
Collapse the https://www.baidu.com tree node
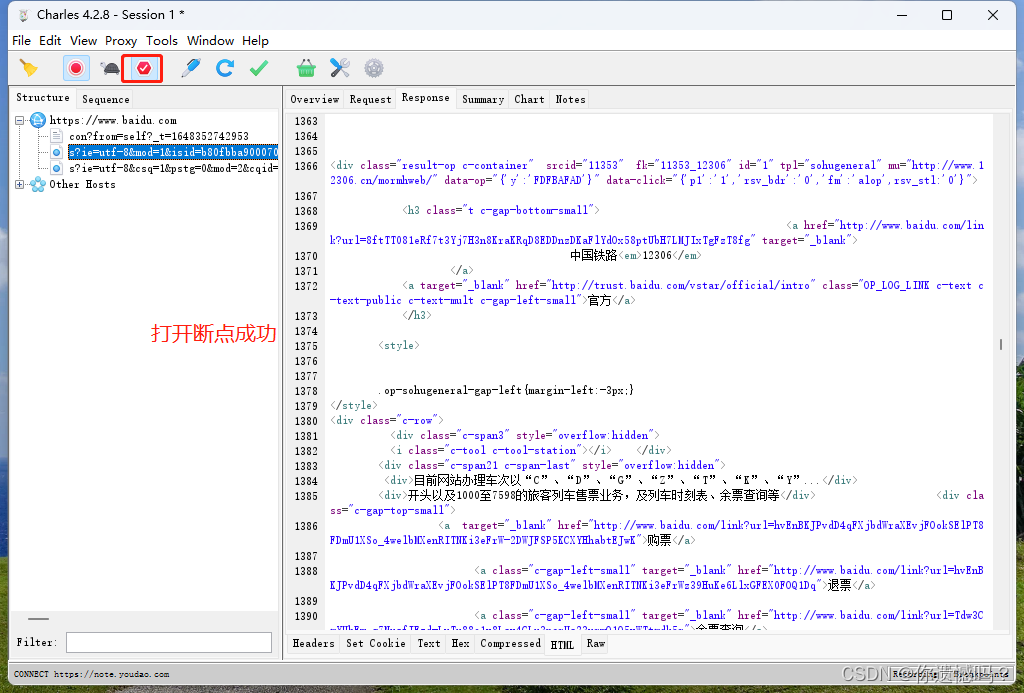click(x=20, y=120)
